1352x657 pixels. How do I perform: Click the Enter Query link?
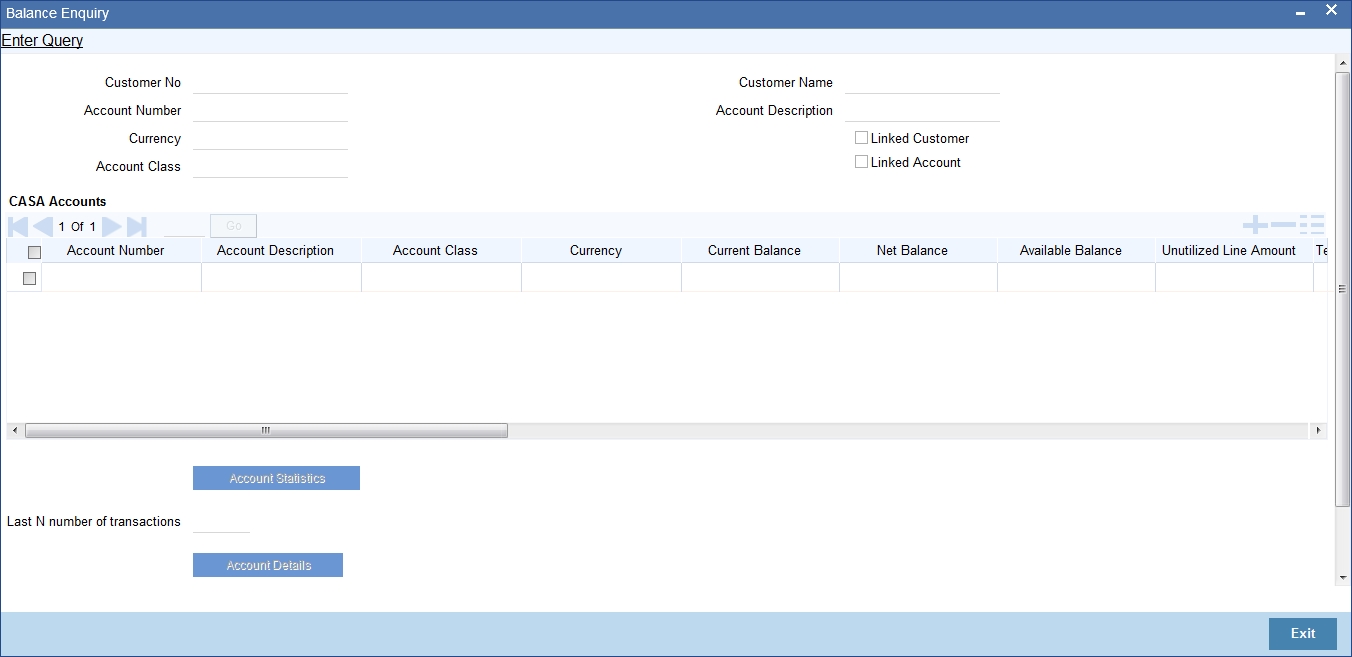(x=42, y=41)
